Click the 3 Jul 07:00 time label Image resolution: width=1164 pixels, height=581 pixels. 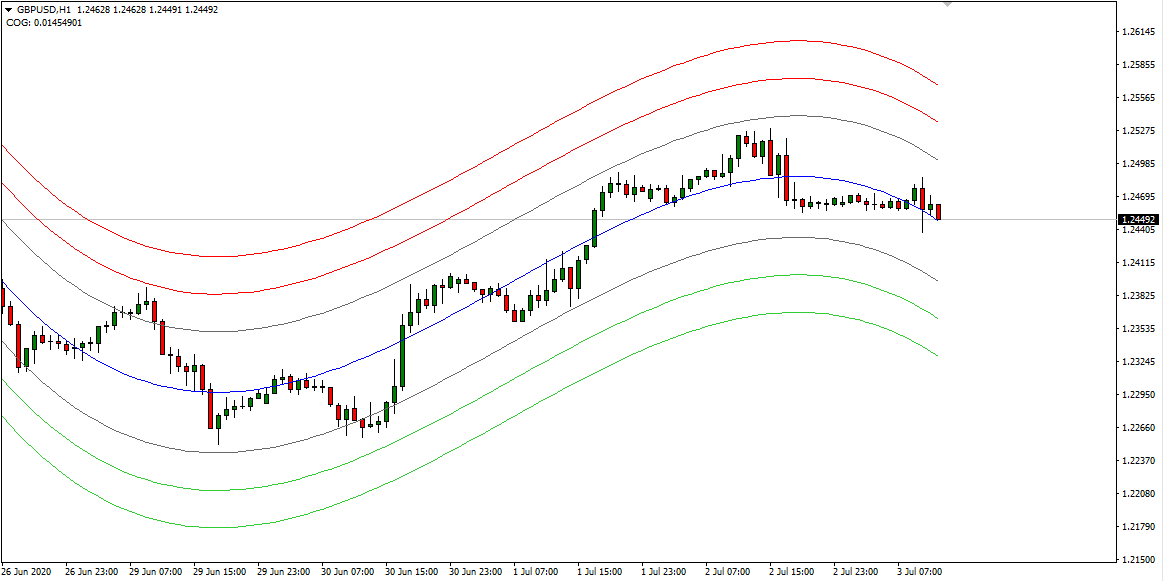coord(918,573)
